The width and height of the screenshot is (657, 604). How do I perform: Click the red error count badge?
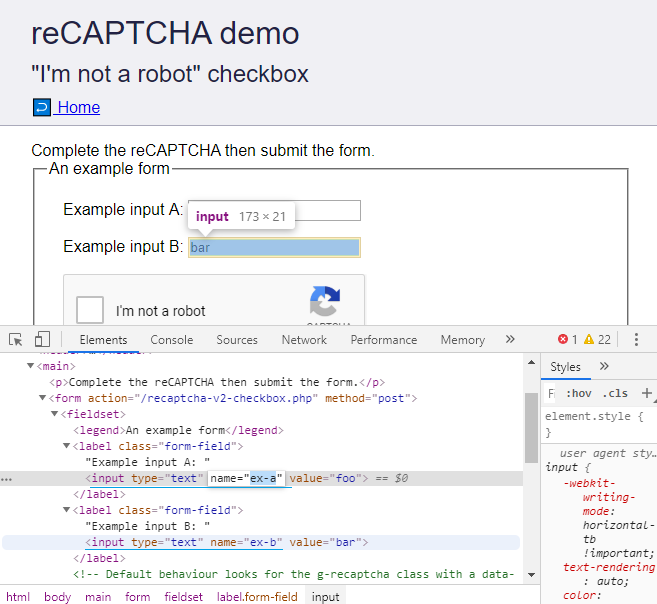click(x=567, y=340)
